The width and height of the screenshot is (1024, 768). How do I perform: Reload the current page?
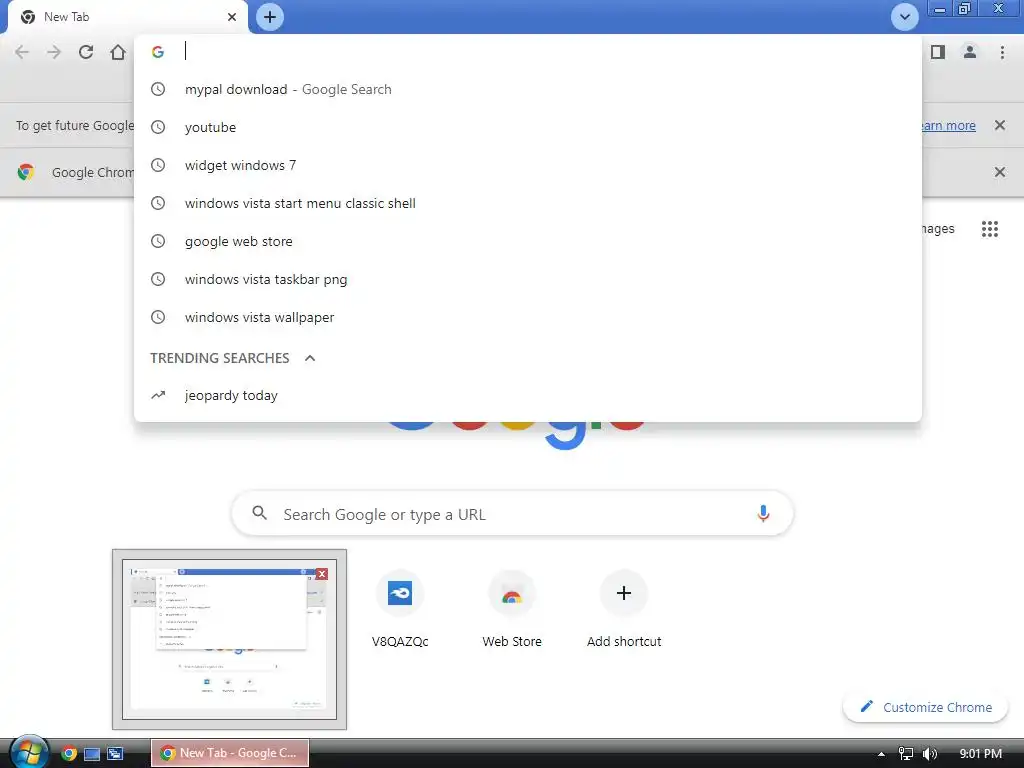(x=86, y=52)
